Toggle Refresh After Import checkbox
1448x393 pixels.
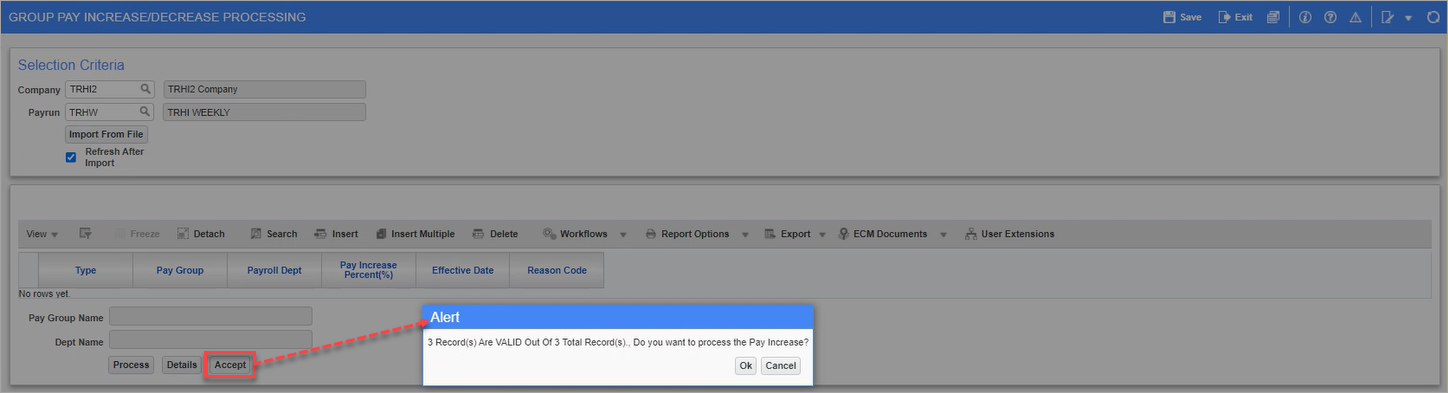click(x=71, y=157)
